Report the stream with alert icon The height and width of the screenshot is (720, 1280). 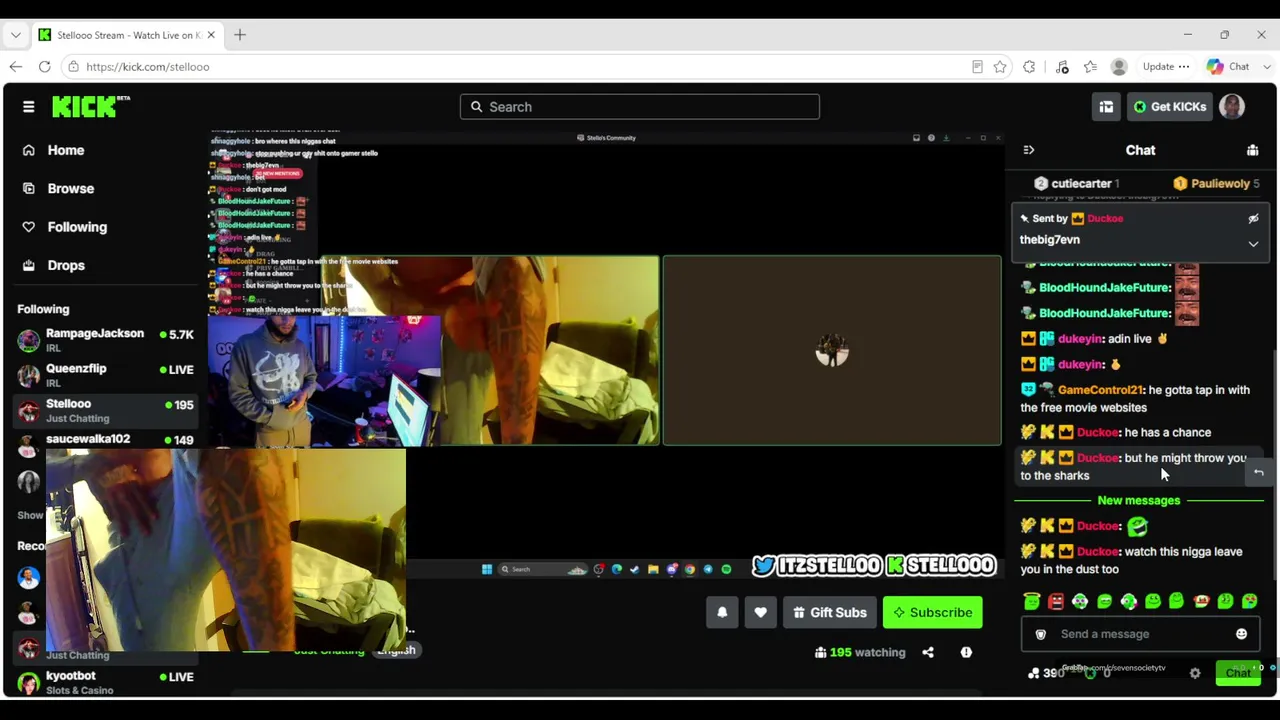click(966, 652)
